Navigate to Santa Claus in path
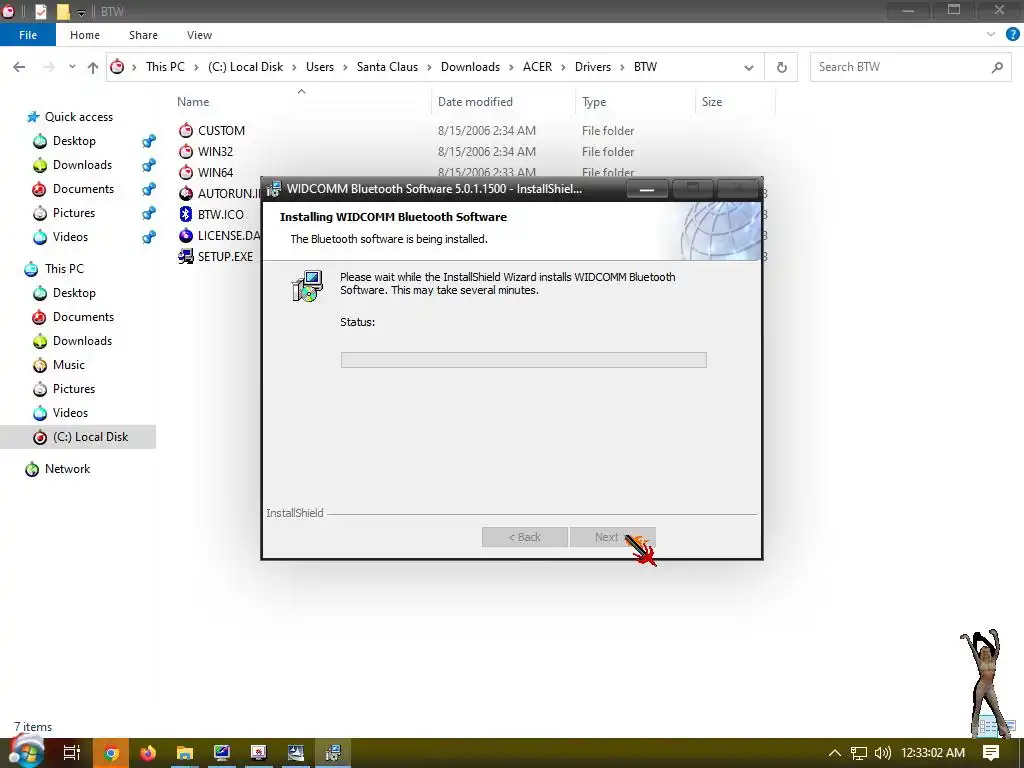The image size is (1024, 768). point(387,67)
